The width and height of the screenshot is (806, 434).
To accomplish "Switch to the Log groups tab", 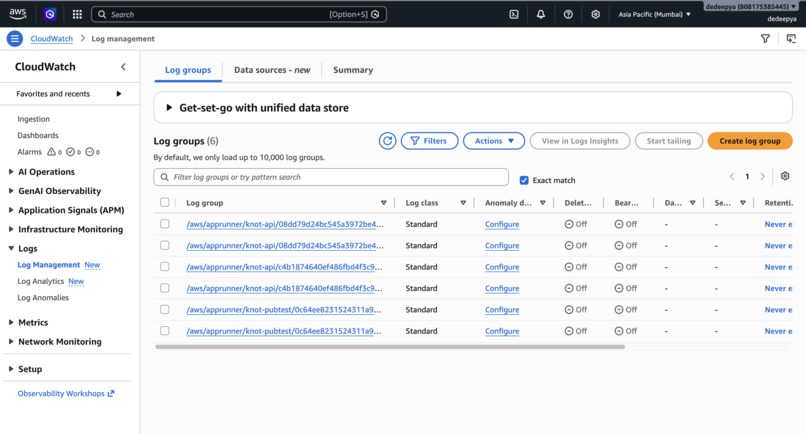I will click(x=188, y=70).
